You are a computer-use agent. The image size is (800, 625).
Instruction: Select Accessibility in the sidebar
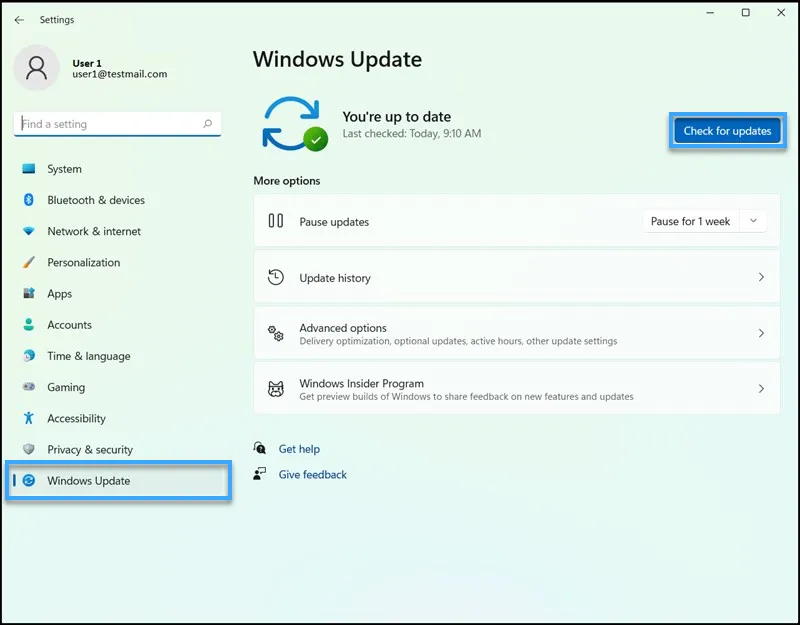[x=118, y=418]
